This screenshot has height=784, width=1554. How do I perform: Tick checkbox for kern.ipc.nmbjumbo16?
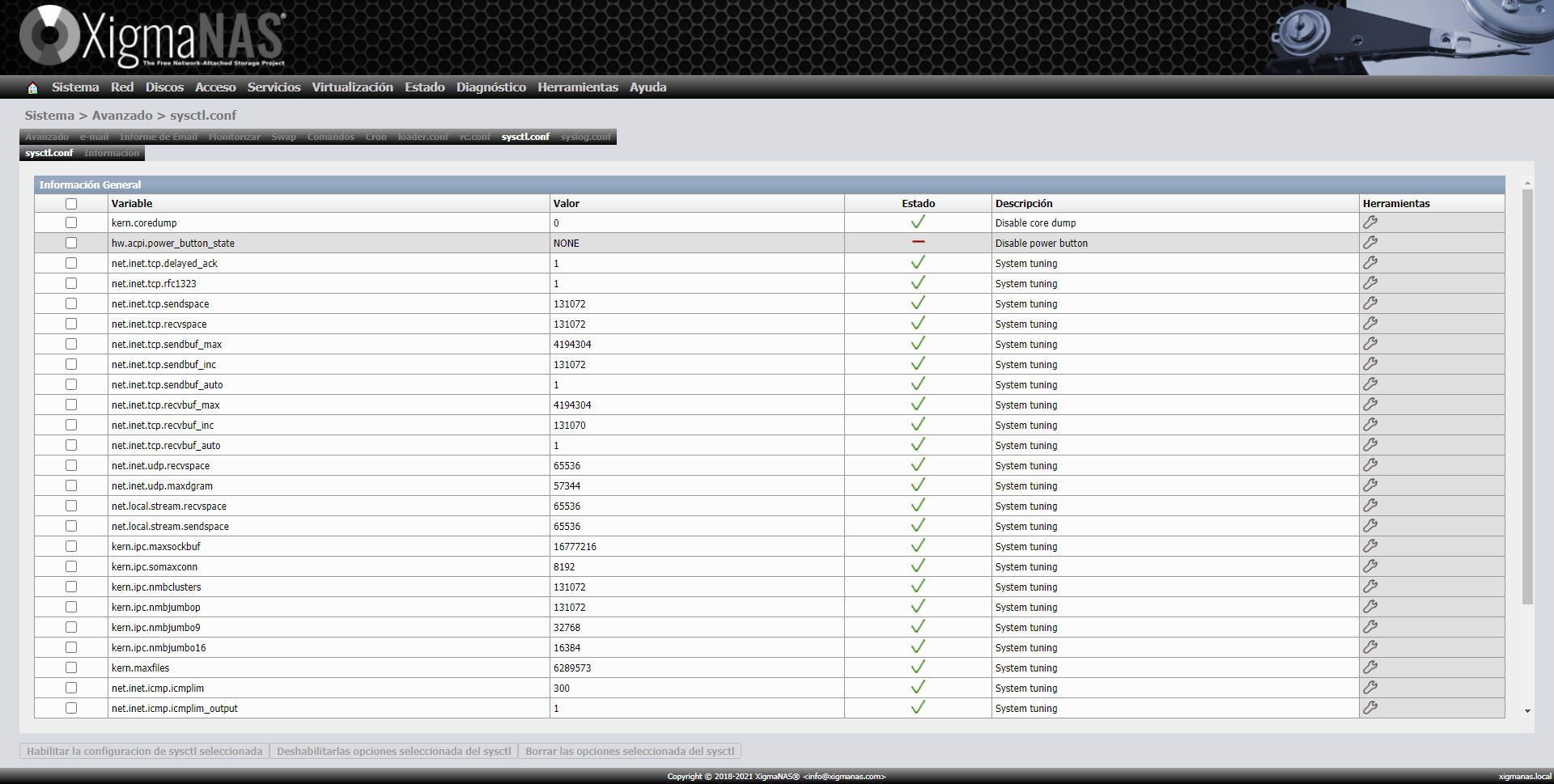71,647
